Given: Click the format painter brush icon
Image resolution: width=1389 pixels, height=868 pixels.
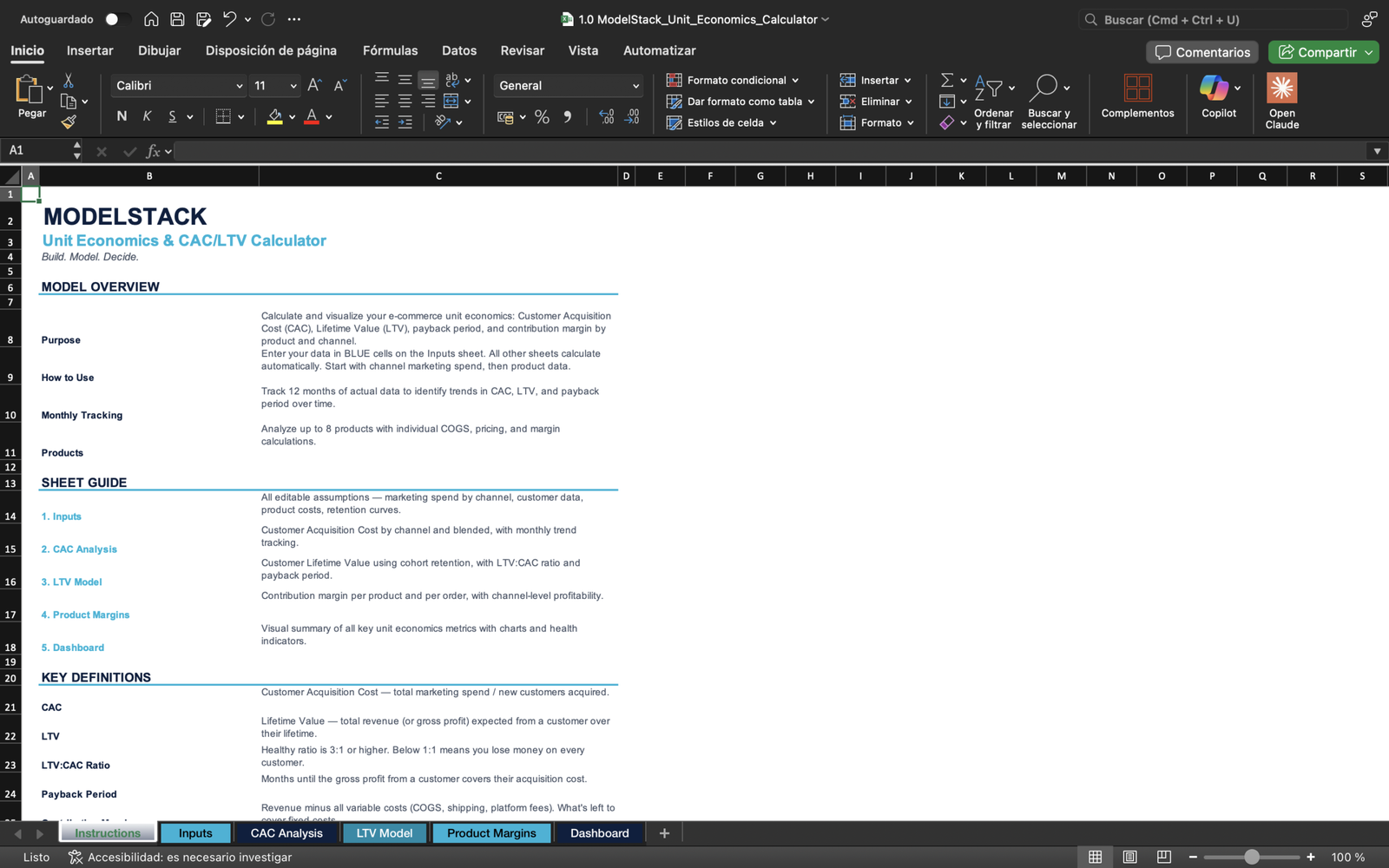Looking at the screenshot, I should point(69,122).
